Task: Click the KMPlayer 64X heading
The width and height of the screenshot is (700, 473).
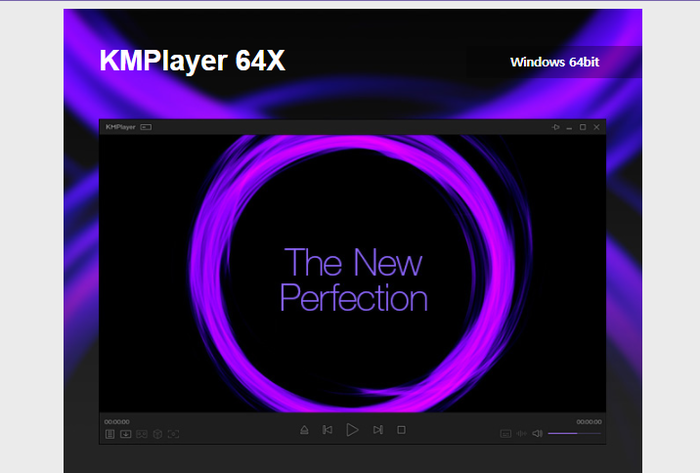Action: pyautogui.click(x=192, y=61)
